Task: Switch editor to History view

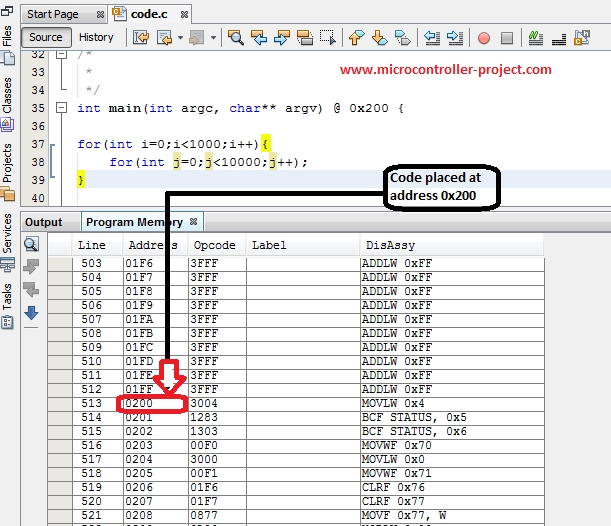Action: coord(96,37)
